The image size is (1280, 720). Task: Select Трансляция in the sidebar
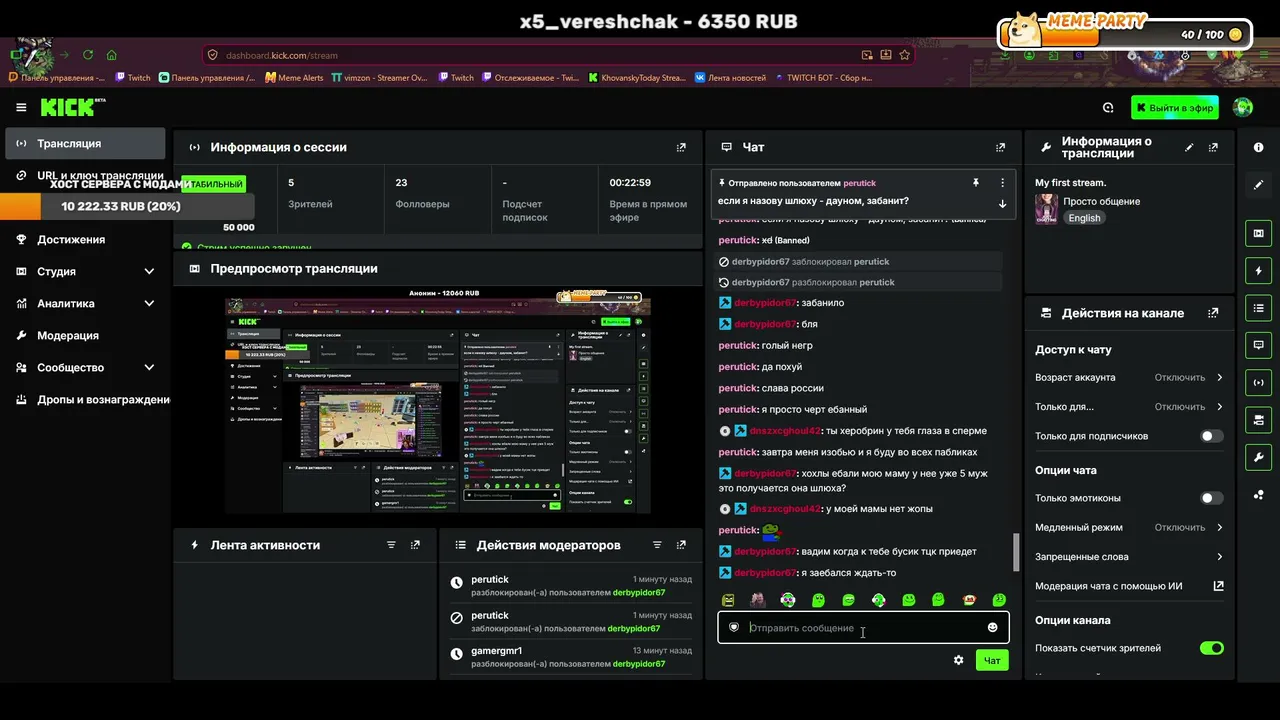pyautogui.click(x=85, y=143)
